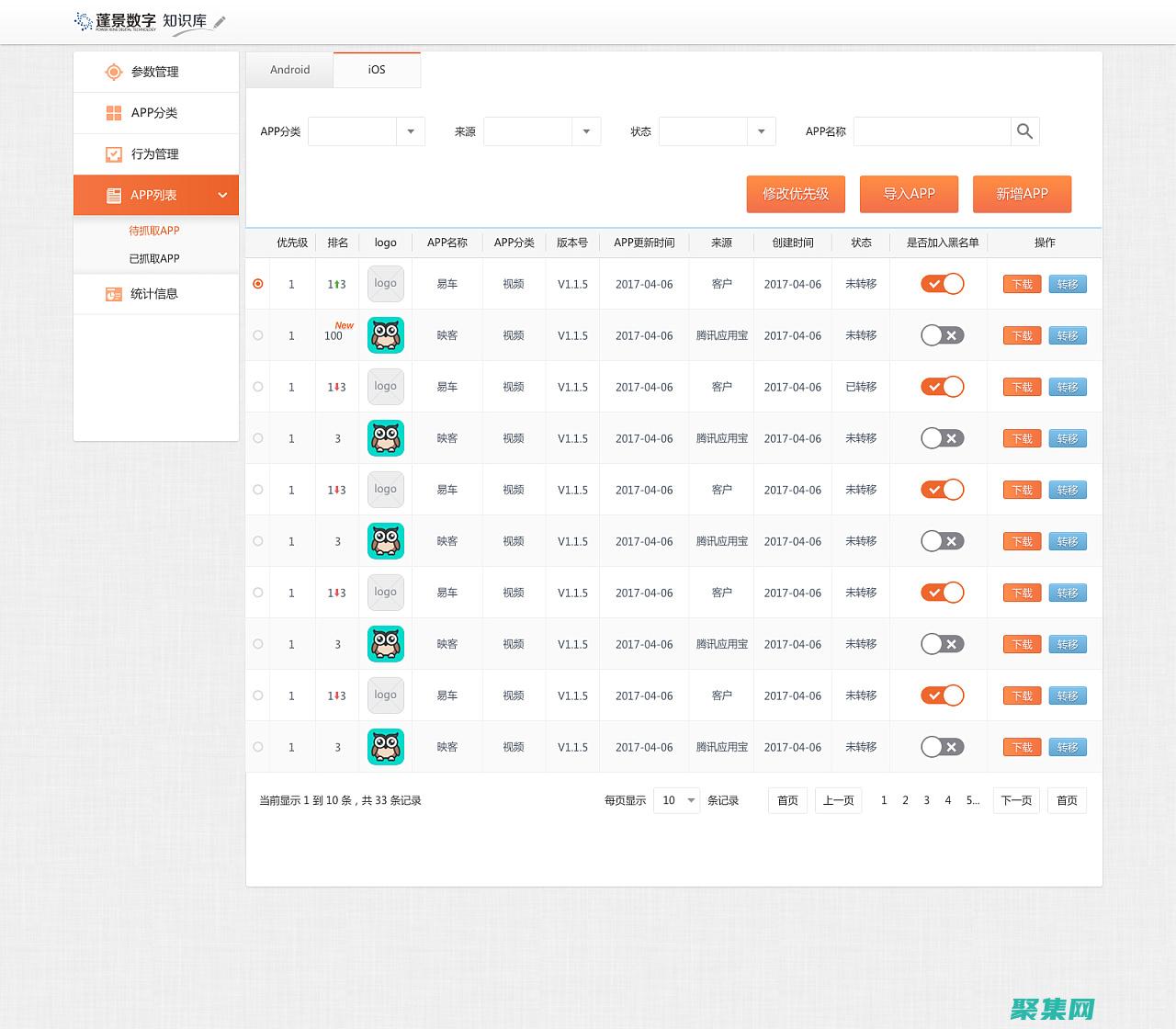Click the owl logo in the second row
Viewport: 1176px width, 1029px height.
[386, 335]
